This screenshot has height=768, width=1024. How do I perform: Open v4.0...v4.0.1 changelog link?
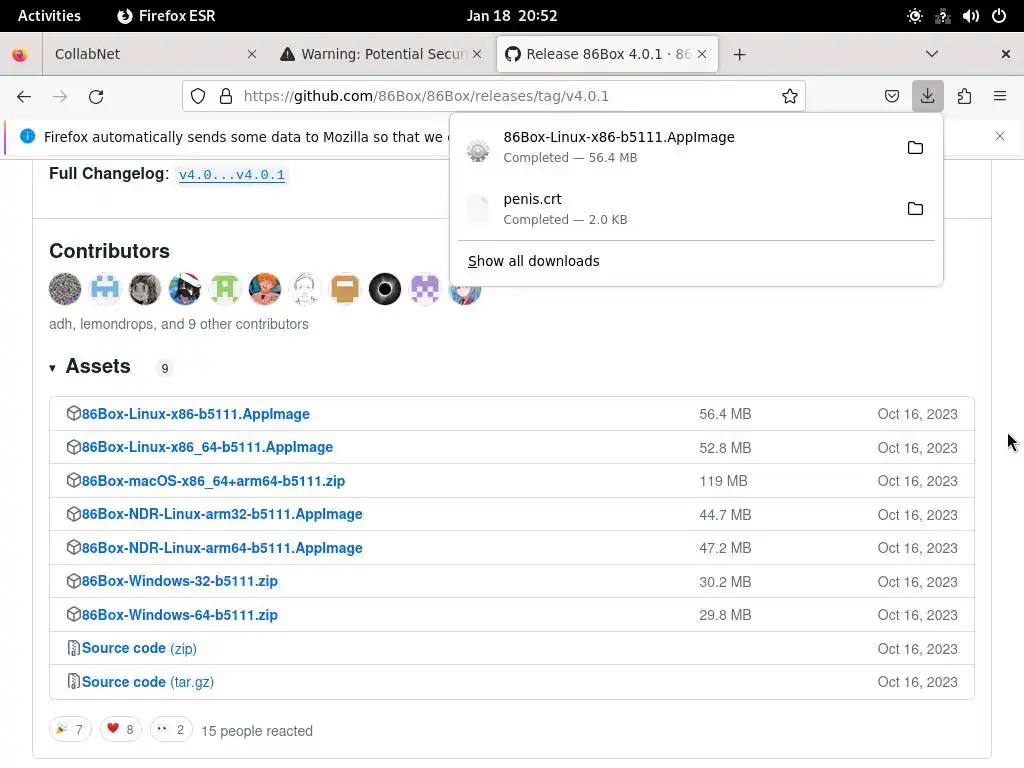[232, 175]
